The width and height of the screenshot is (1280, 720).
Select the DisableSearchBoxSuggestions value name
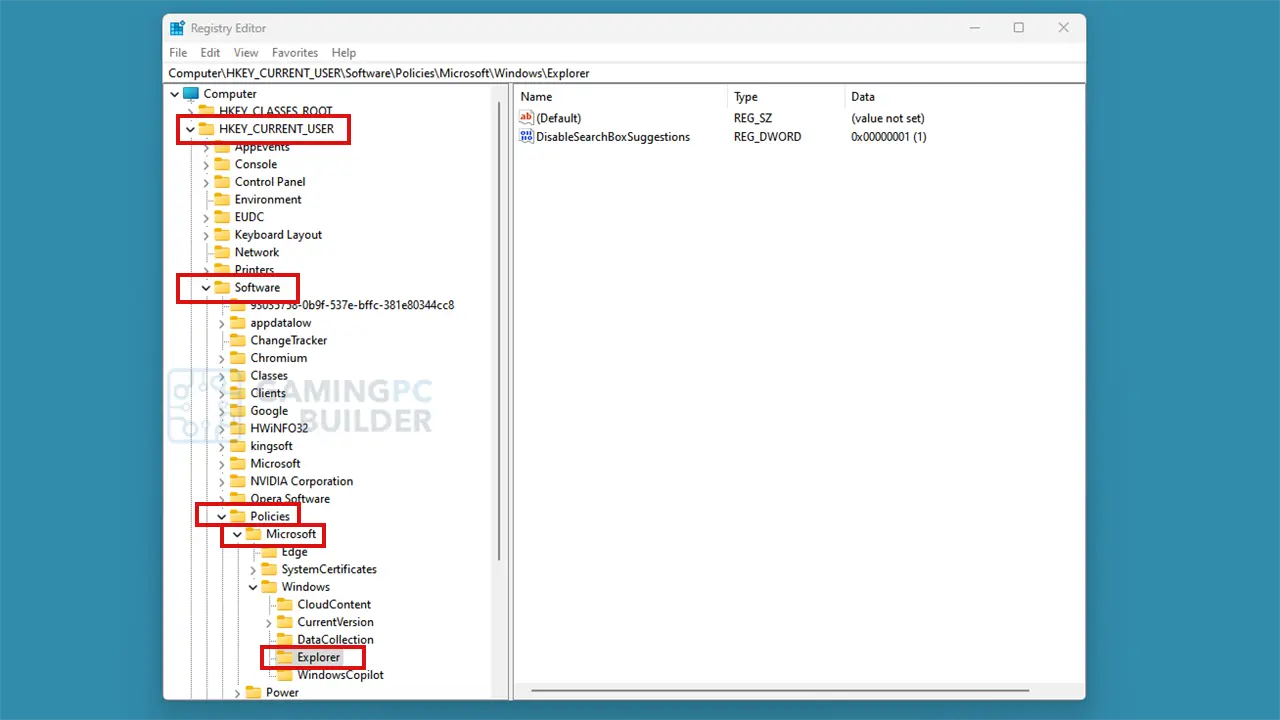point(613,136)
